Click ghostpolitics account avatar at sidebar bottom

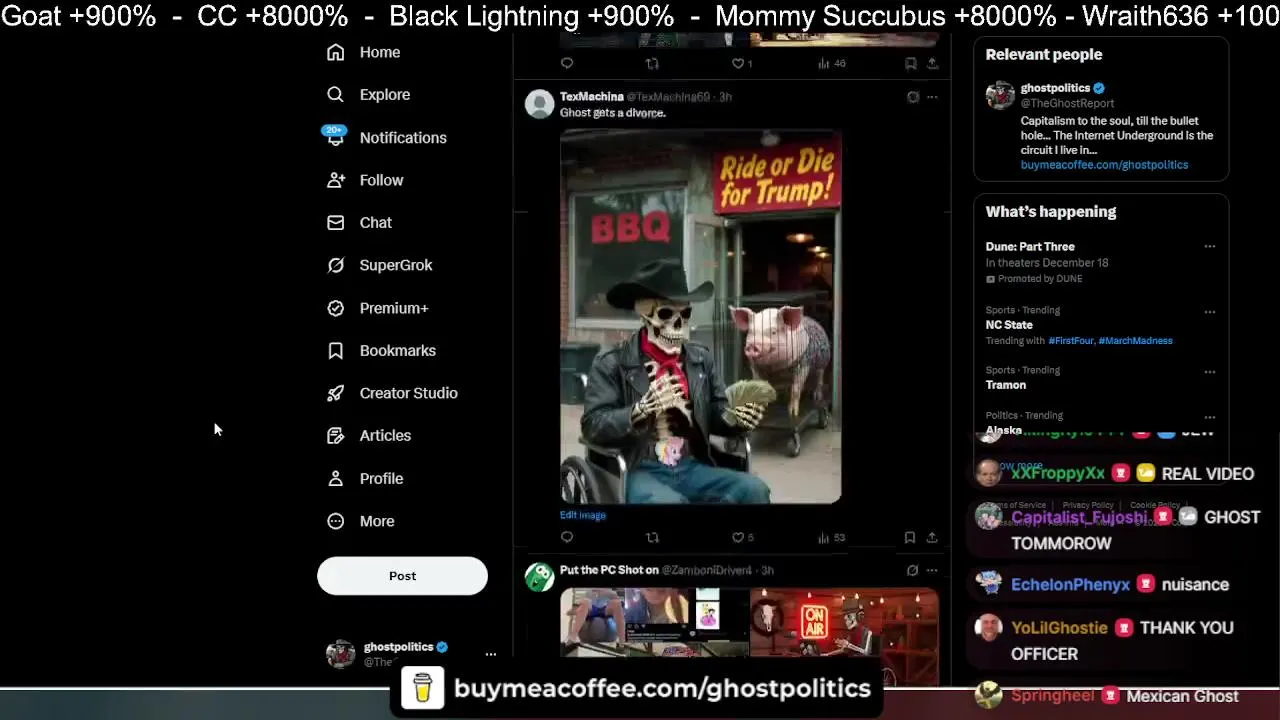(x=340, y=654)
